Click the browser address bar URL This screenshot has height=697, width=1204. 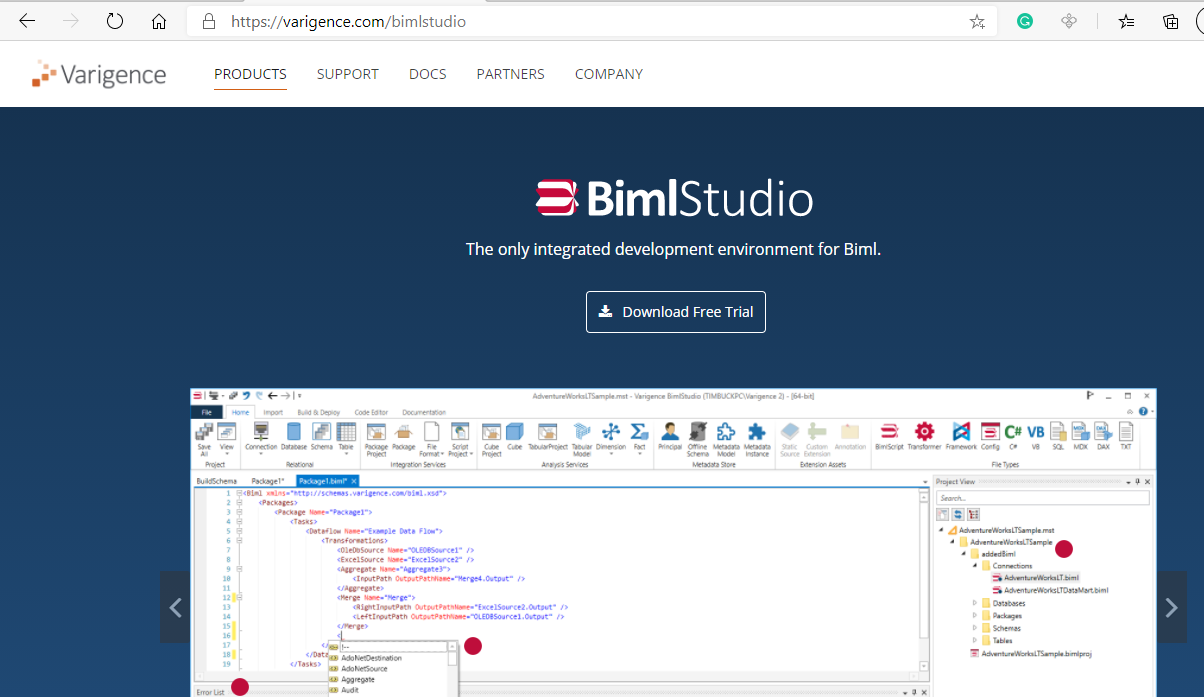pyautogui.click(x=348, y=21)
